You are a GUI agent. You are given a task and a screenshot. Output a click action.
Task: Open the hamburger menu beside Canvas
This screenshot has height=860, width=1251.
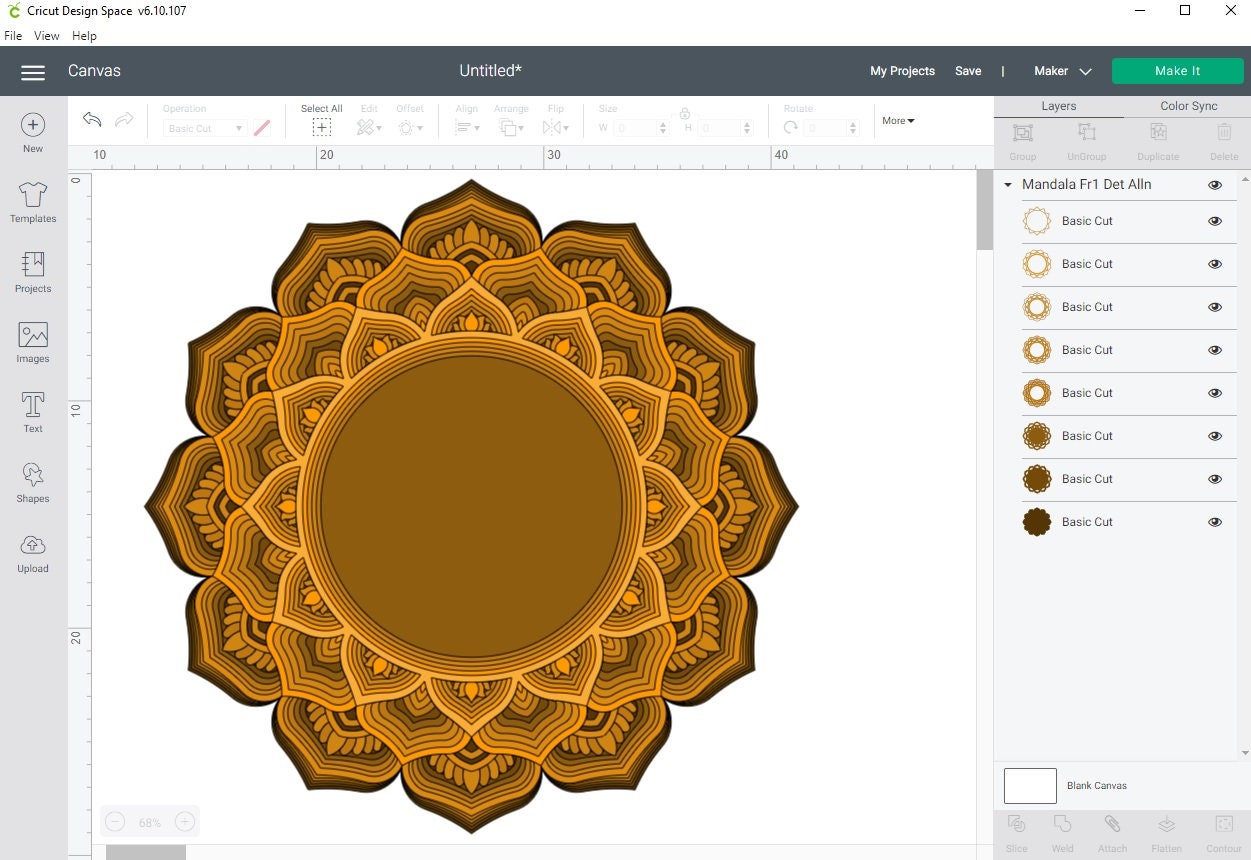point(33,71)
